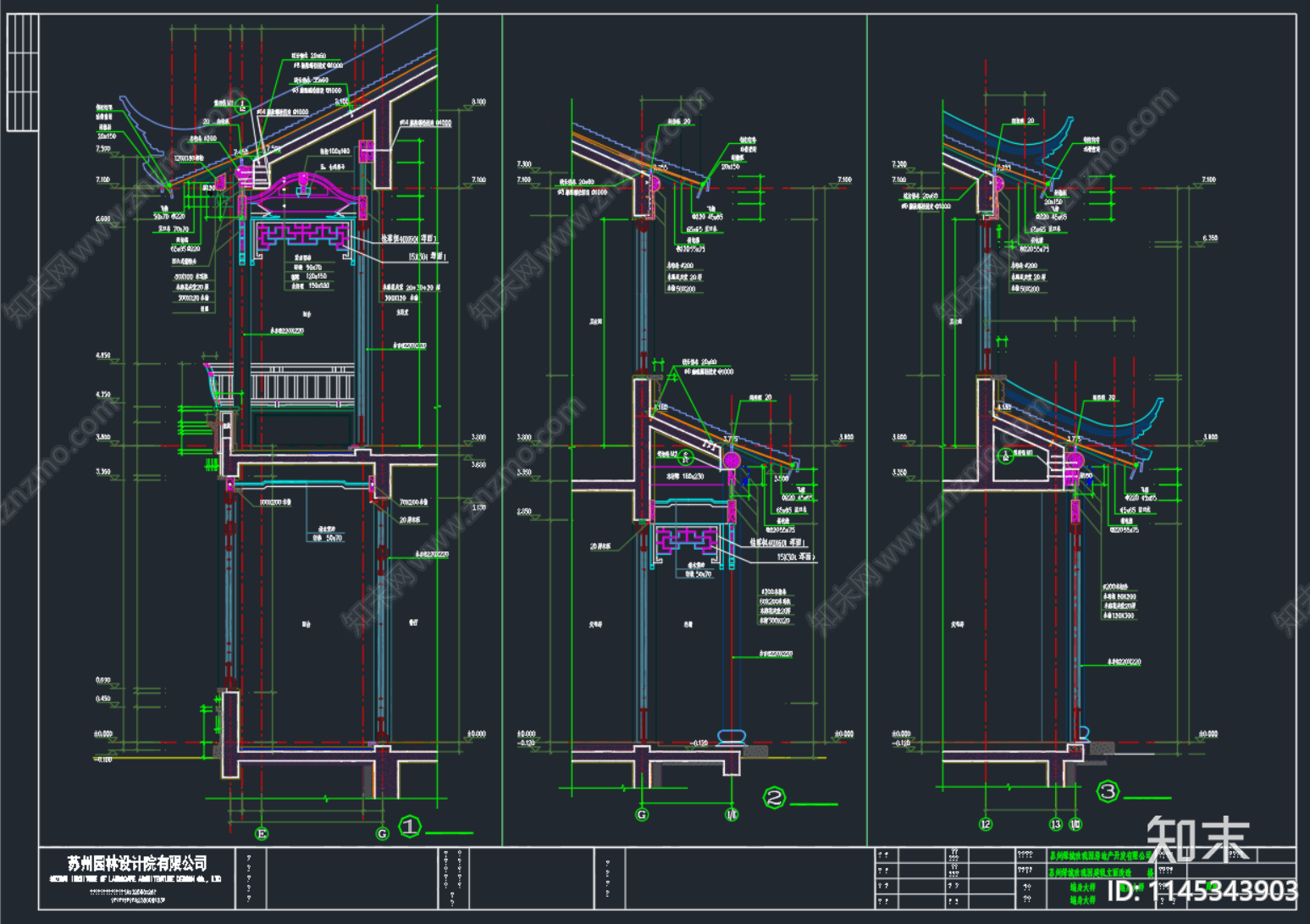Click the section number 1 circle
The height and width of the screenshot is (924, 1310).
(410, 826)
